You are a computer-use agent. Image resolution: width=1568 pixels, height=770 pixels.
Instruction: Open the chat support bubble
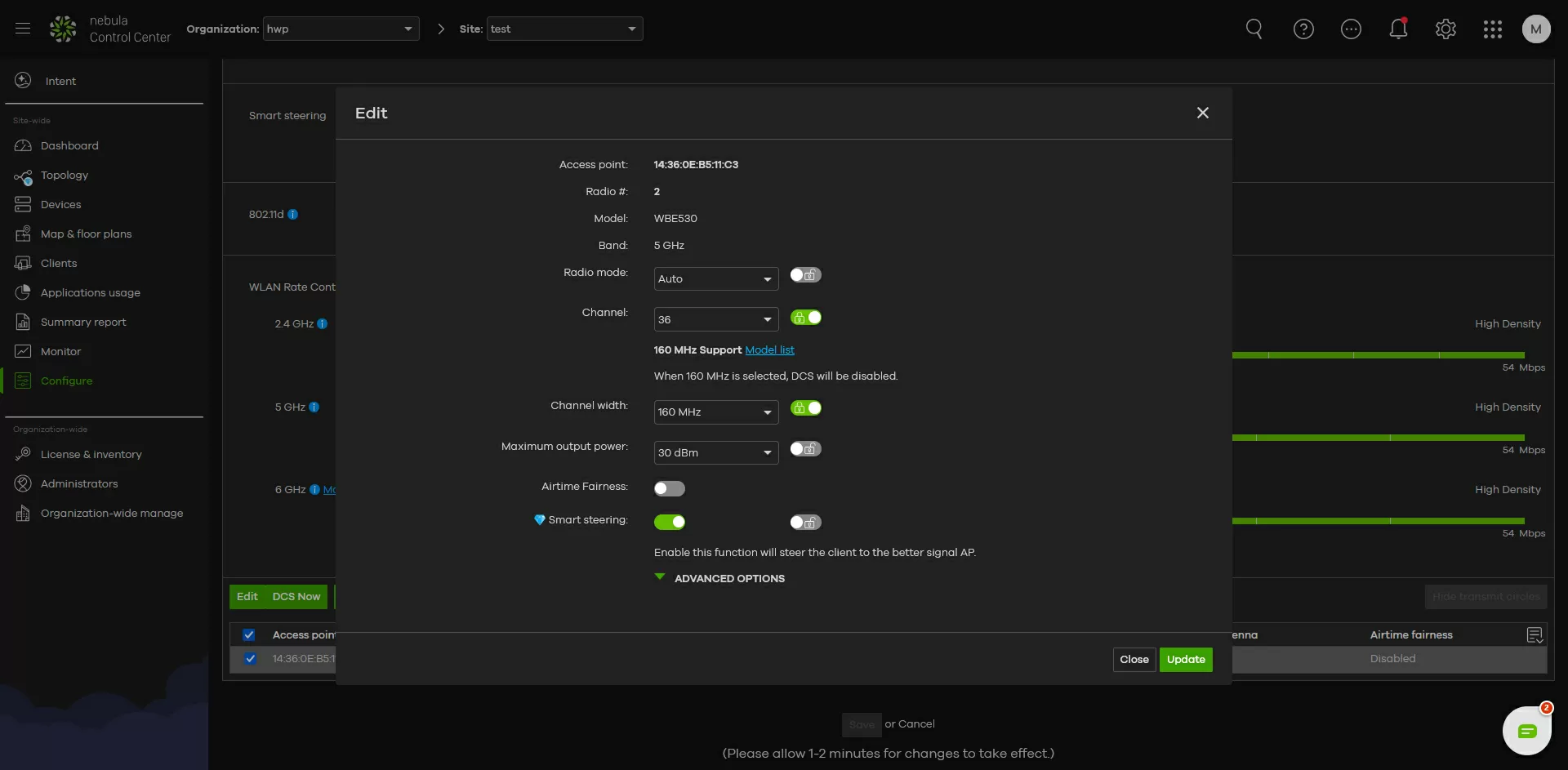coord(1526,731)
